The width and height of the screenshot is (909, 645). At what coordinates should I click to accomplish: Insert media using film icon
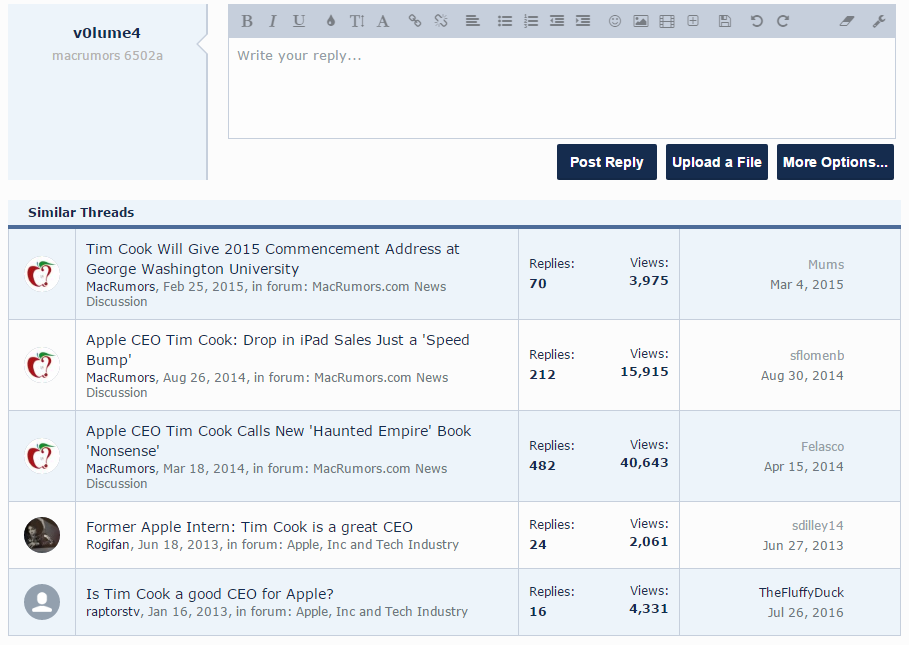(x=667, y=21)
